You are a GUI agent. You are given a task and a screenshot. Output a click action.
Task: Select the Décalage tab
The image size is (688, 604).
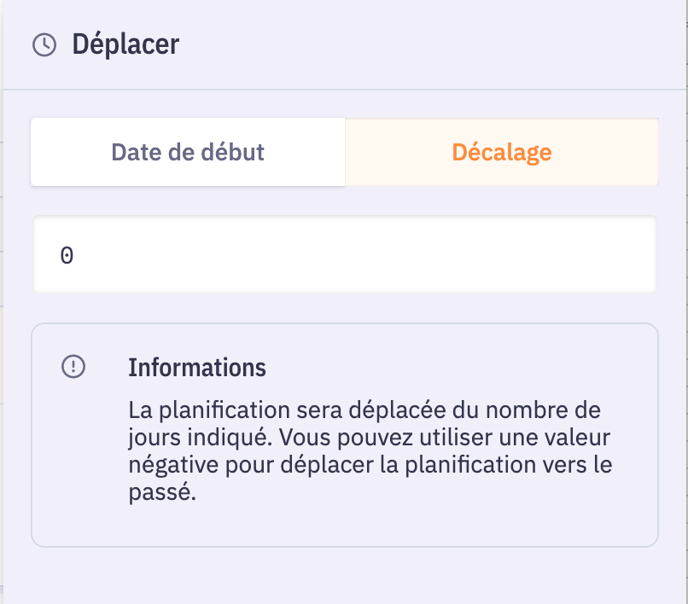tap(501, 153)
